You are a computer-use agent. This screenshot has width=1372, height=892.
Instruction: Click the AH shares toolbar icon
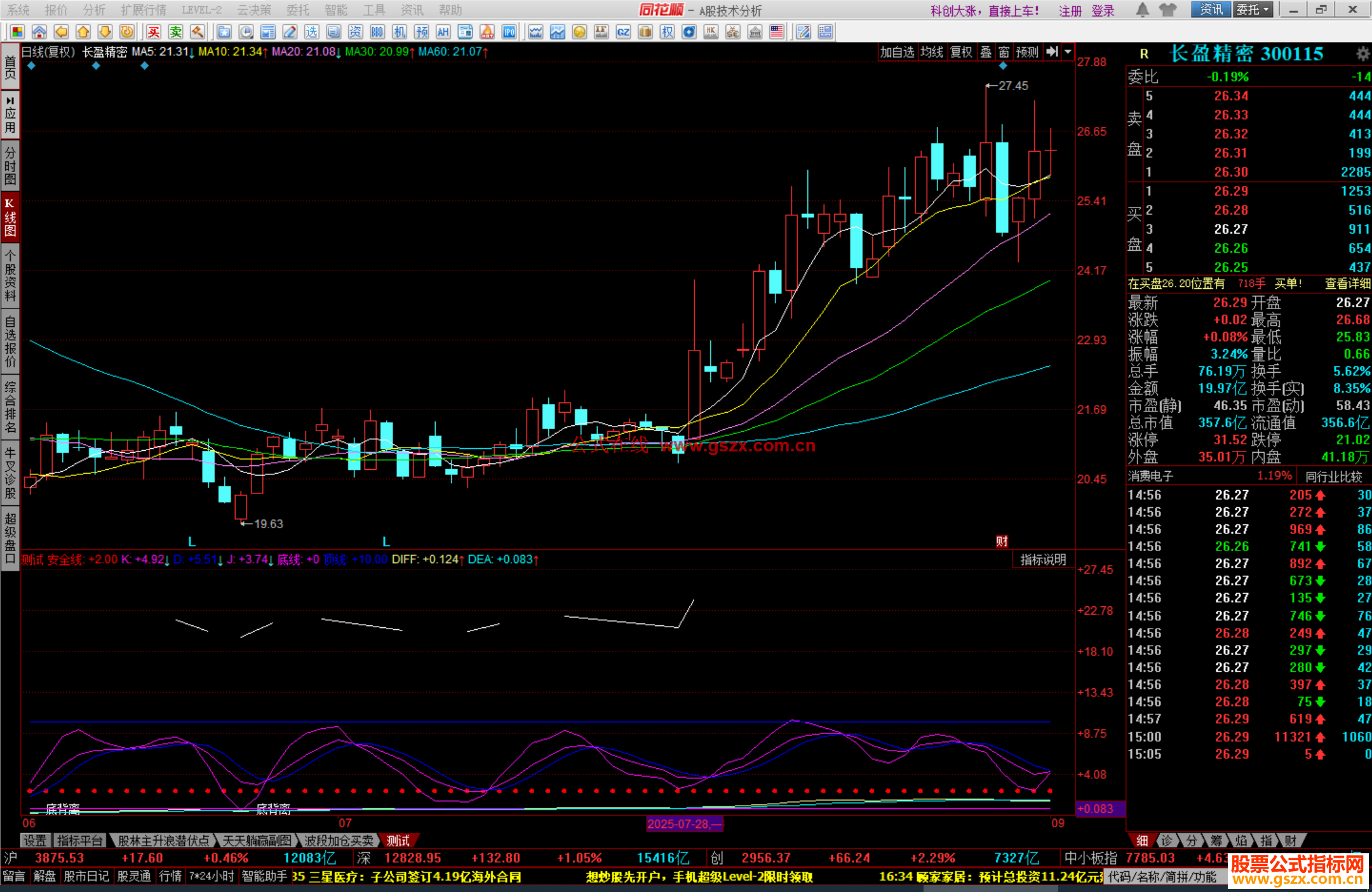(443, 32)
